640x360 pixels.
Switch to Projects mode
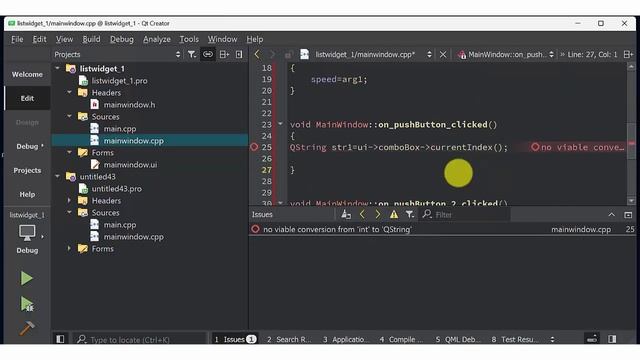click(27, 170)
